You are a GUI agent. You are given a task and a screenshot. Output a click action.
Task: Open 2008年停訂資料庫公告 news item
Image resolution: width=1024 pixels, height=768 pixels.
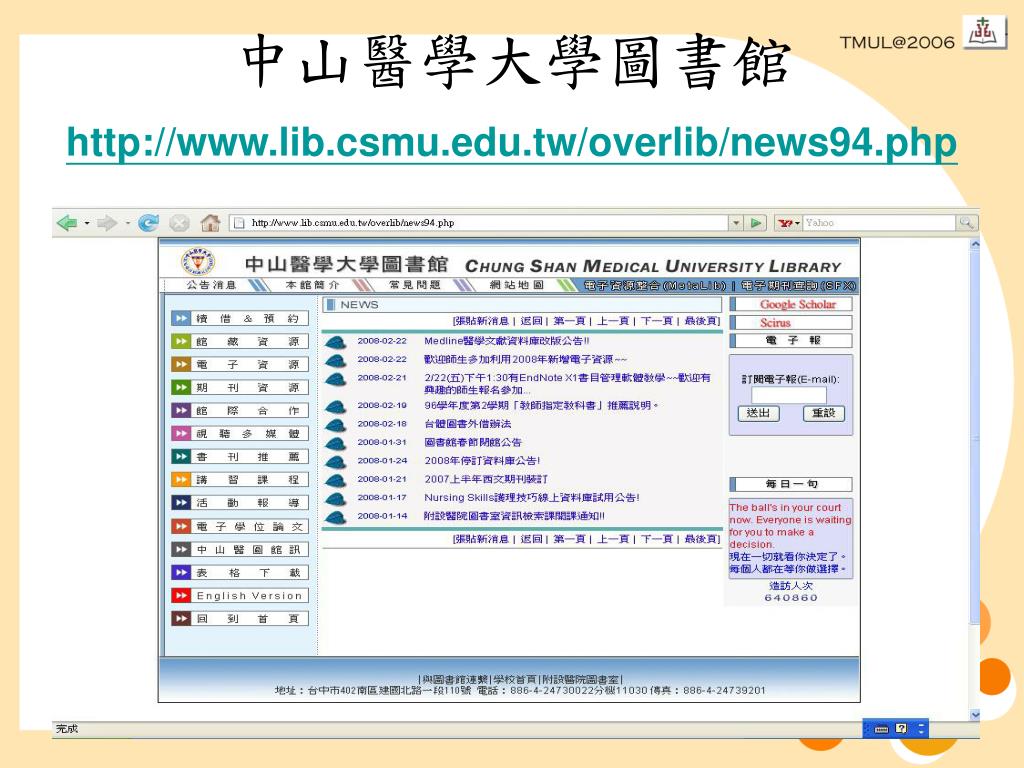tap(482, 460)
